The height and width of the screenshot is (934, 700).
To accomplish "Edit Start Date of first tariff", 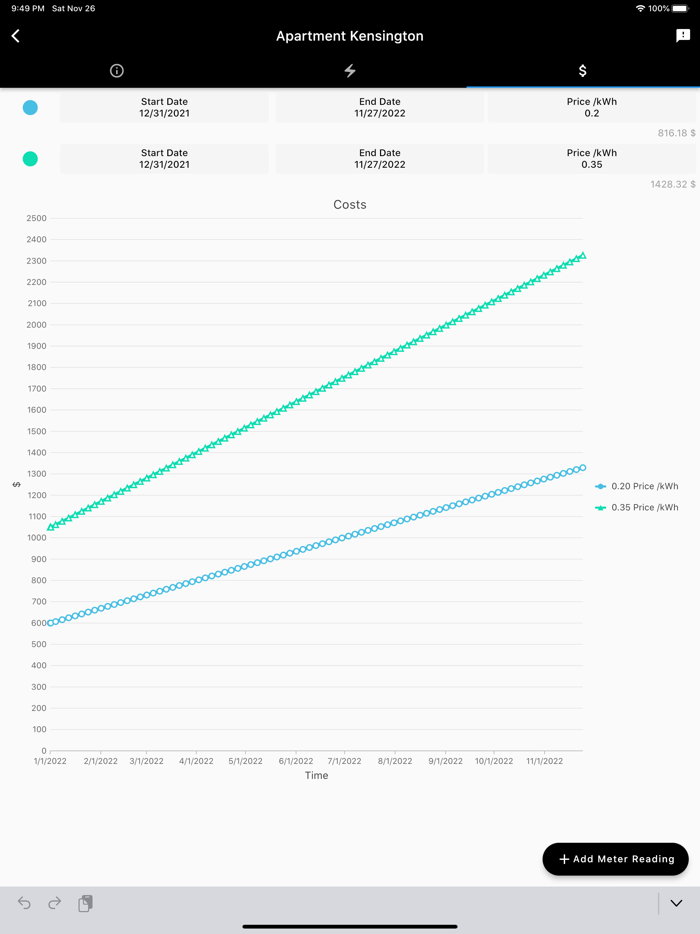I will 164,108.
